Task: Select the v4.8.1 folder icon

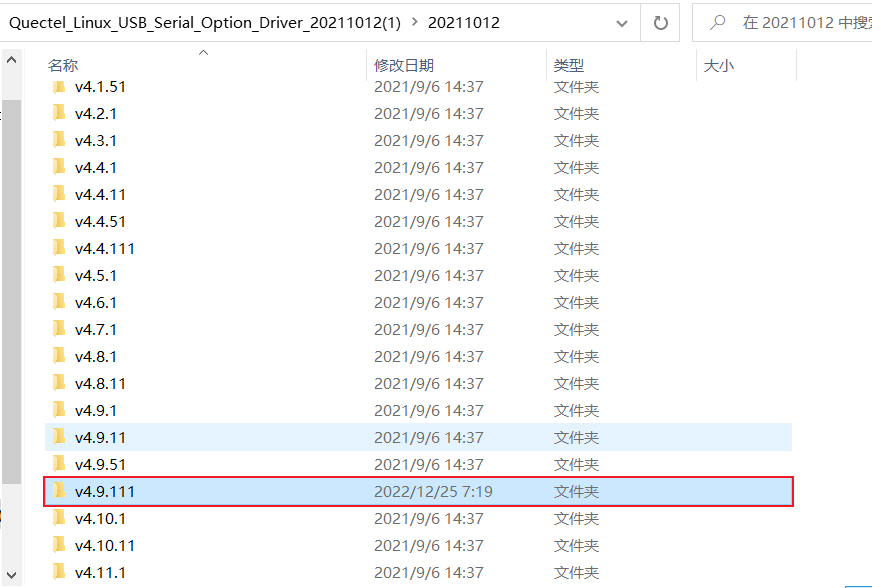Action: coord(59,356)
